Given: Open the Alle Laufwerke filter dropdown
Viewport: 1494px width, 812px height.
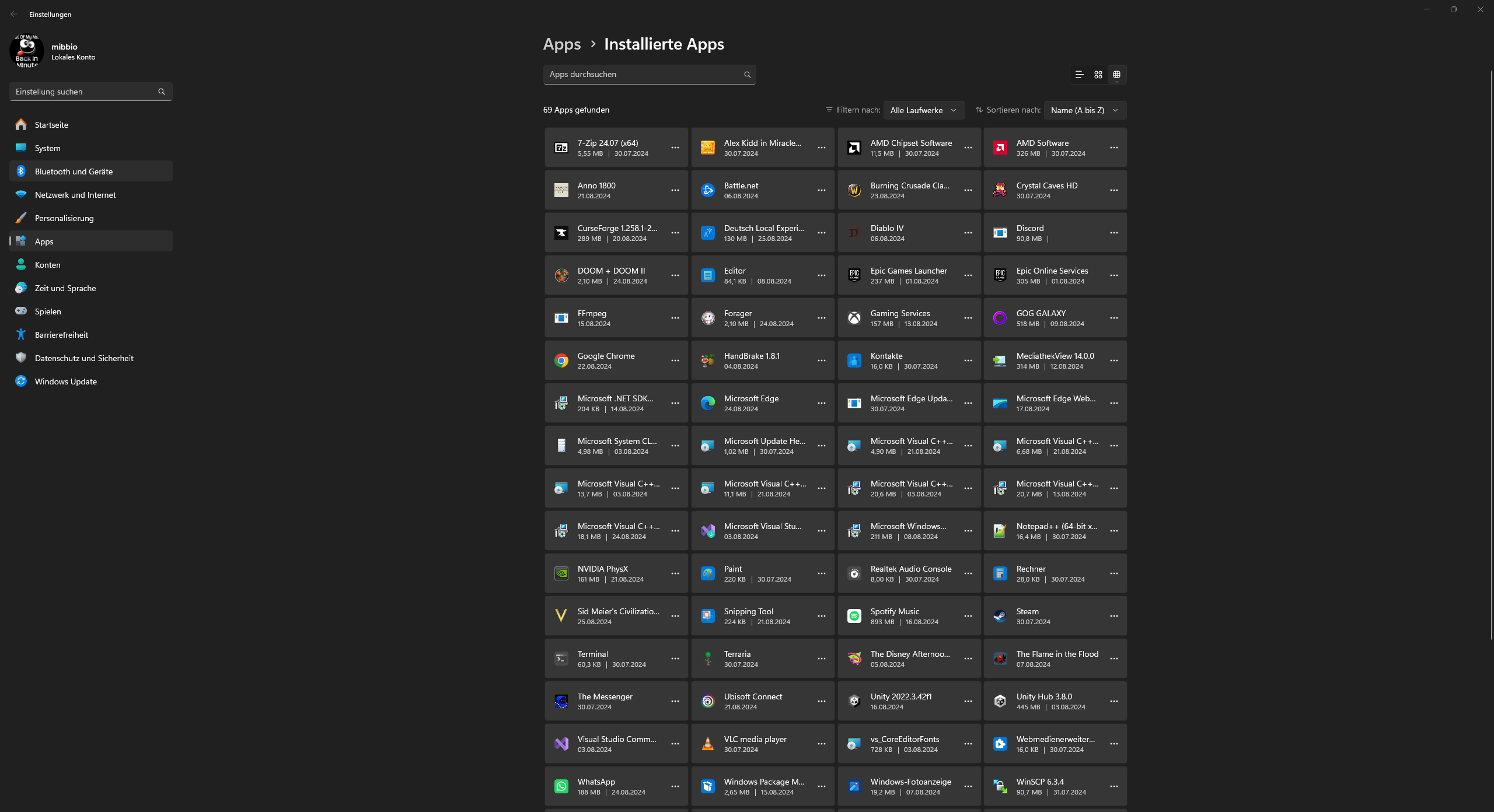Looking at the screenshot, I should 923,110.
